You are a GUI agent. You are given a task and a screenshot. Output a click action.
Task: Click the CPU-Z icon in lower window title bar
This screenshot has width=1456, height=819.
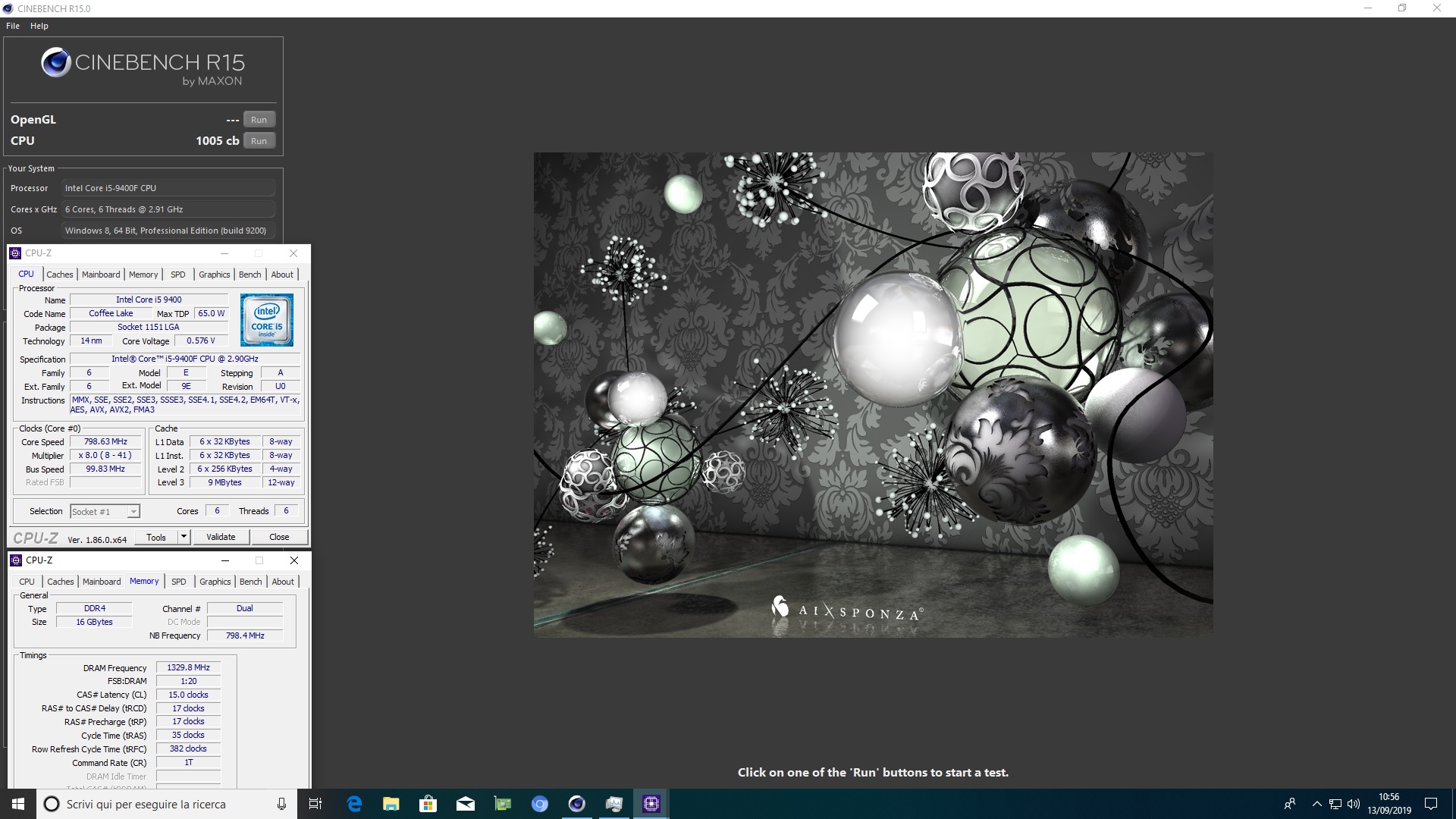(16, 560)
